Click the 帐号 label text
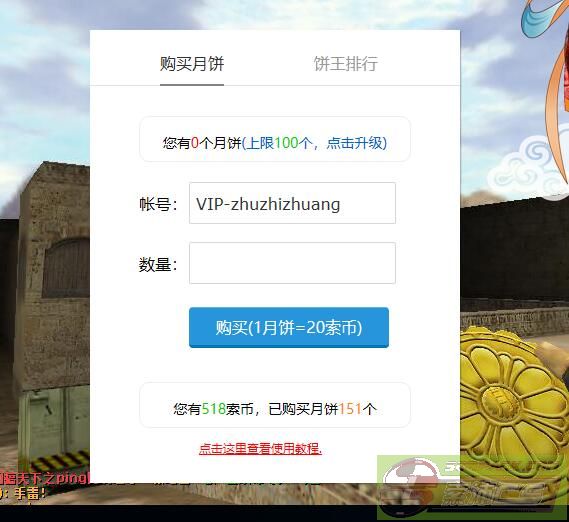Screen dimensions: 569x522 158,204
